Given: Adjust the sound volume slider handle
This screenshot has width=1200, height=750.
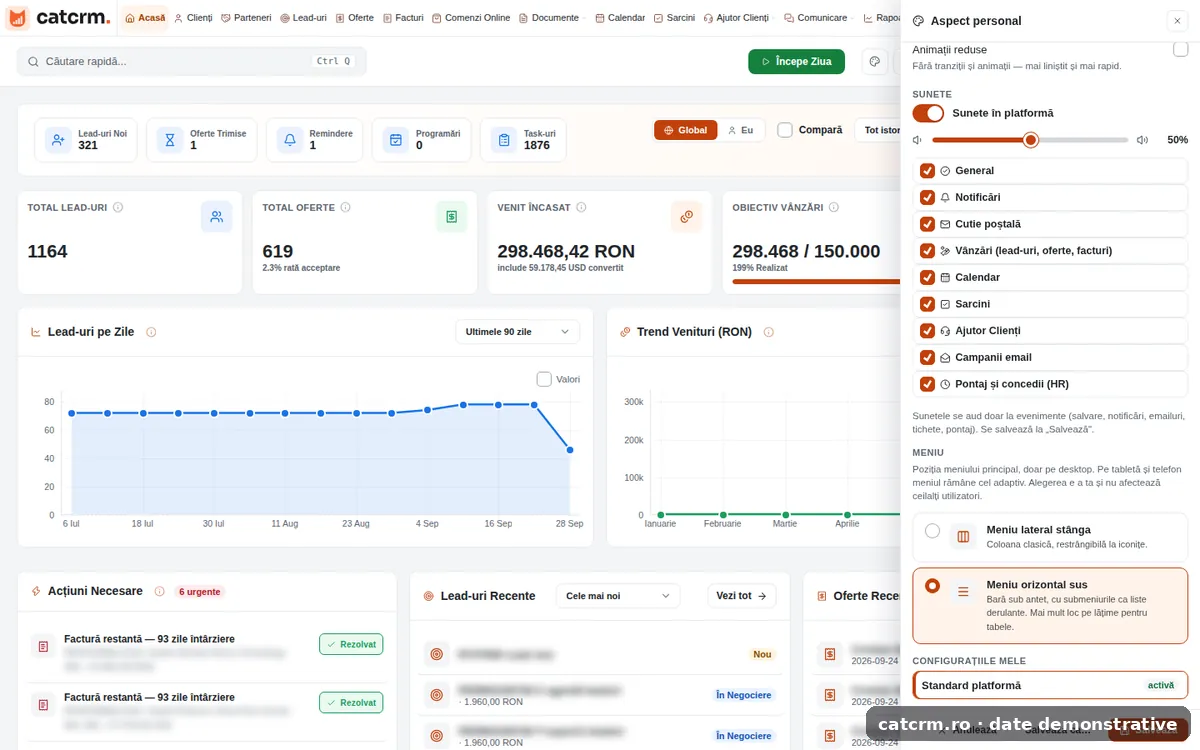Looking at the screenshot, I should click(1031, 140).
